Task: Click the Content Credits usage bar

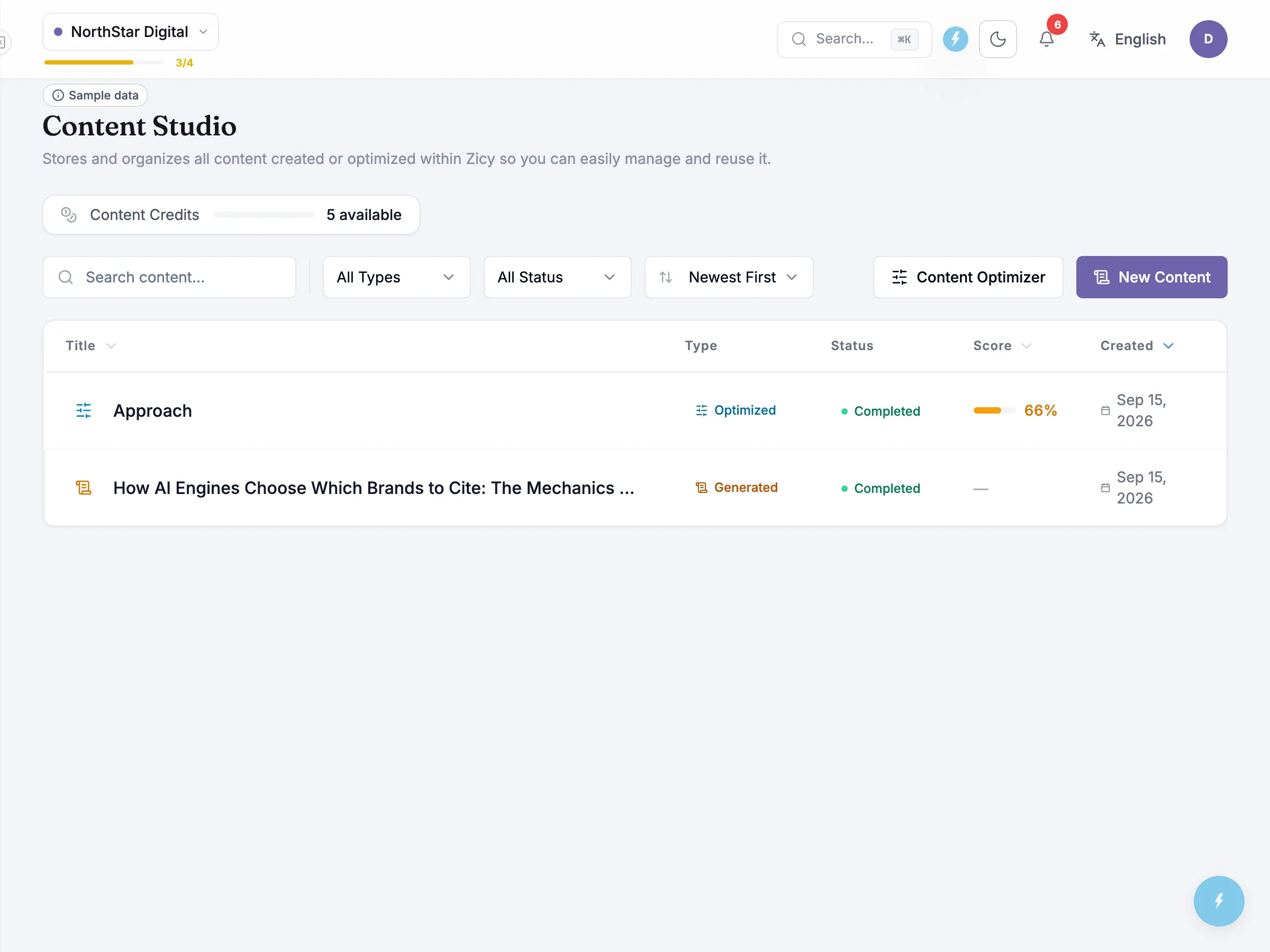Action: pyautogui.click(x=264, y=215)
